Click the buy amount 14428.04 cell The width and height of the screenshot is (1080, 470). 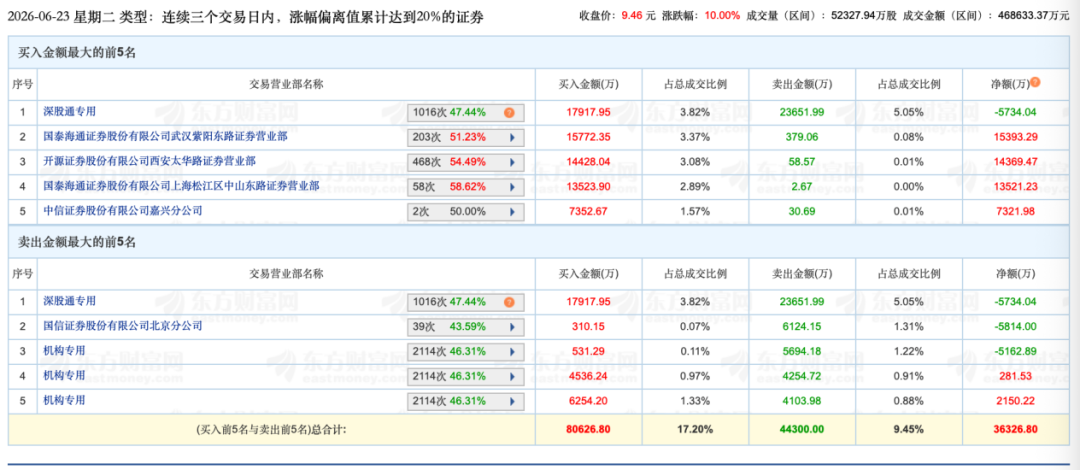tap(588, 162)
